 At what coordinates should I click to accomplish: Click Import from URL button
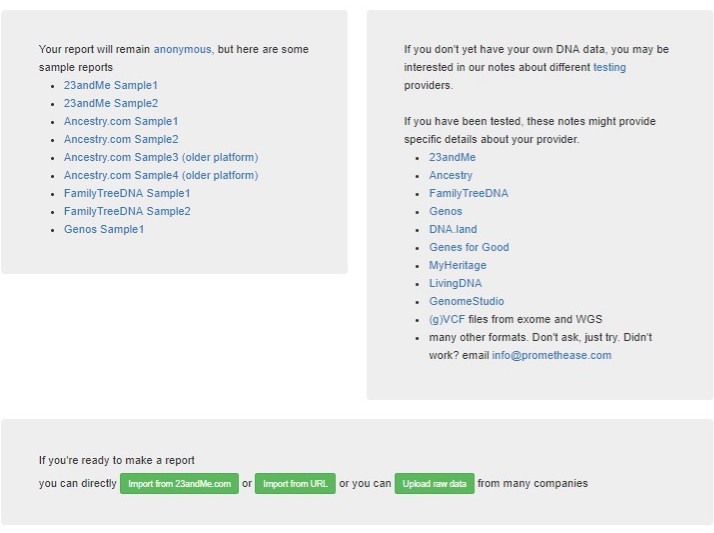click(x=295, y=483)
